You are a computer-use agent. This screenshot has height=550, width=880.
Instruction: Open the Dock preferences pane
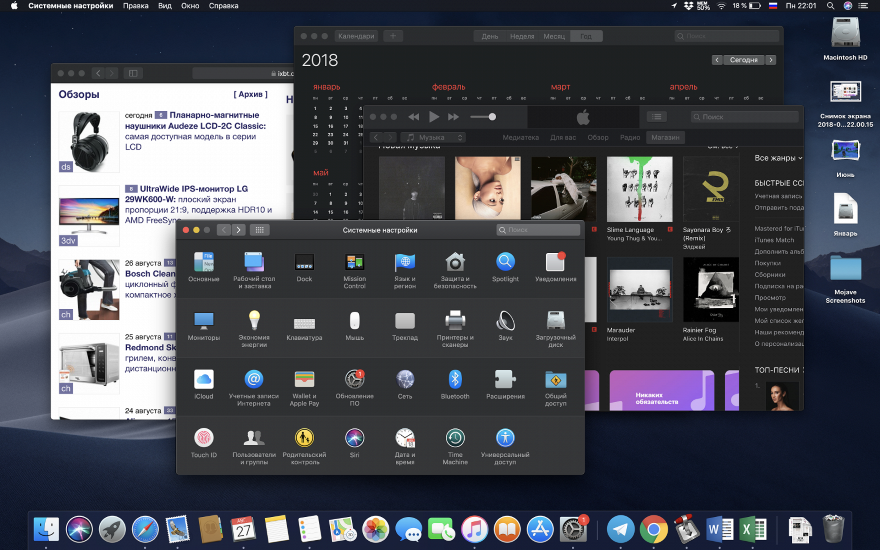[x=304, y=262]
